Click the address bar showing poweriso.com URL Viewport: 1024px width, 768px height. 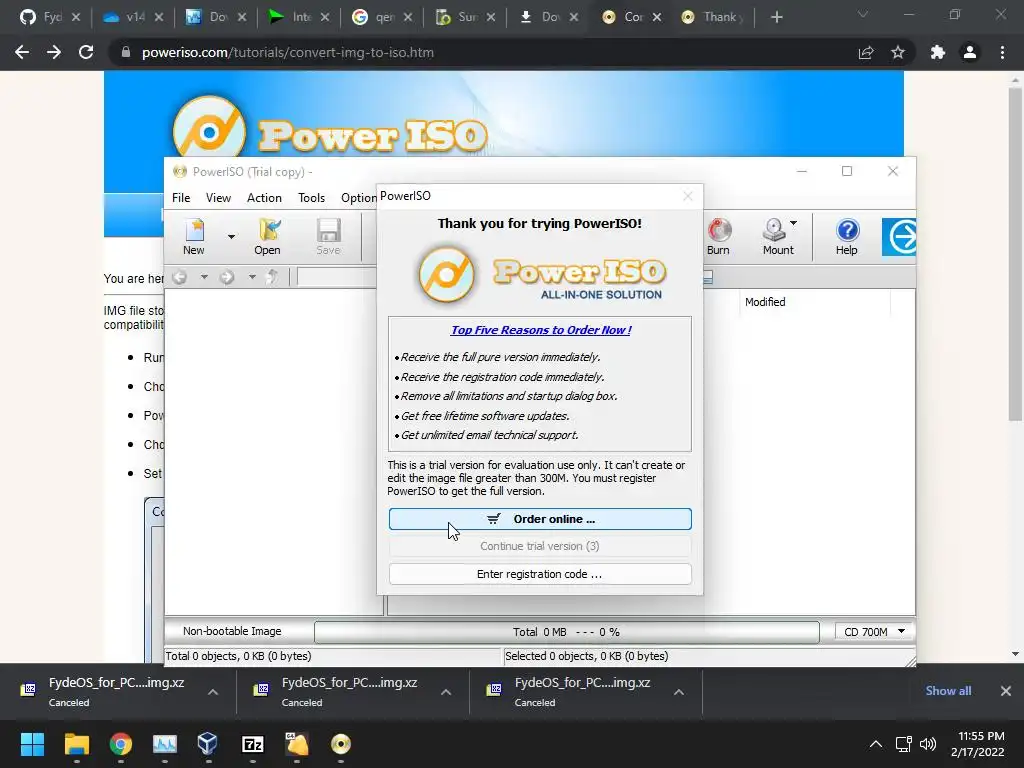pyautogui.click(x=483, y=52)
